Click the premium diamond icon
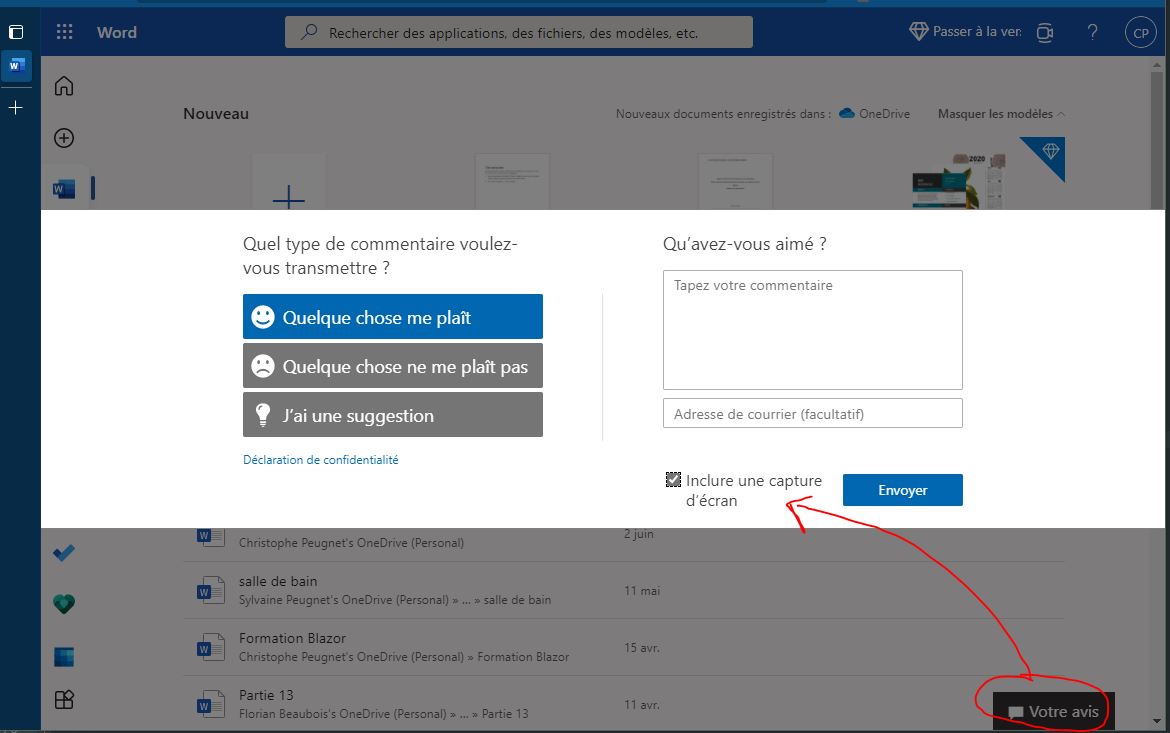 click(x=919, y=31)
